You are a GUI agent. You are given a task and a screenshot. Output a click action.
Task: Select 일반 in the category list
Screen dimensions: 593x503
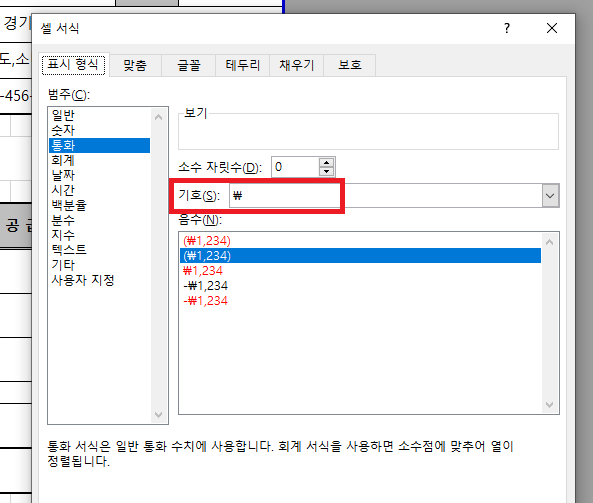tap(100, 115)
